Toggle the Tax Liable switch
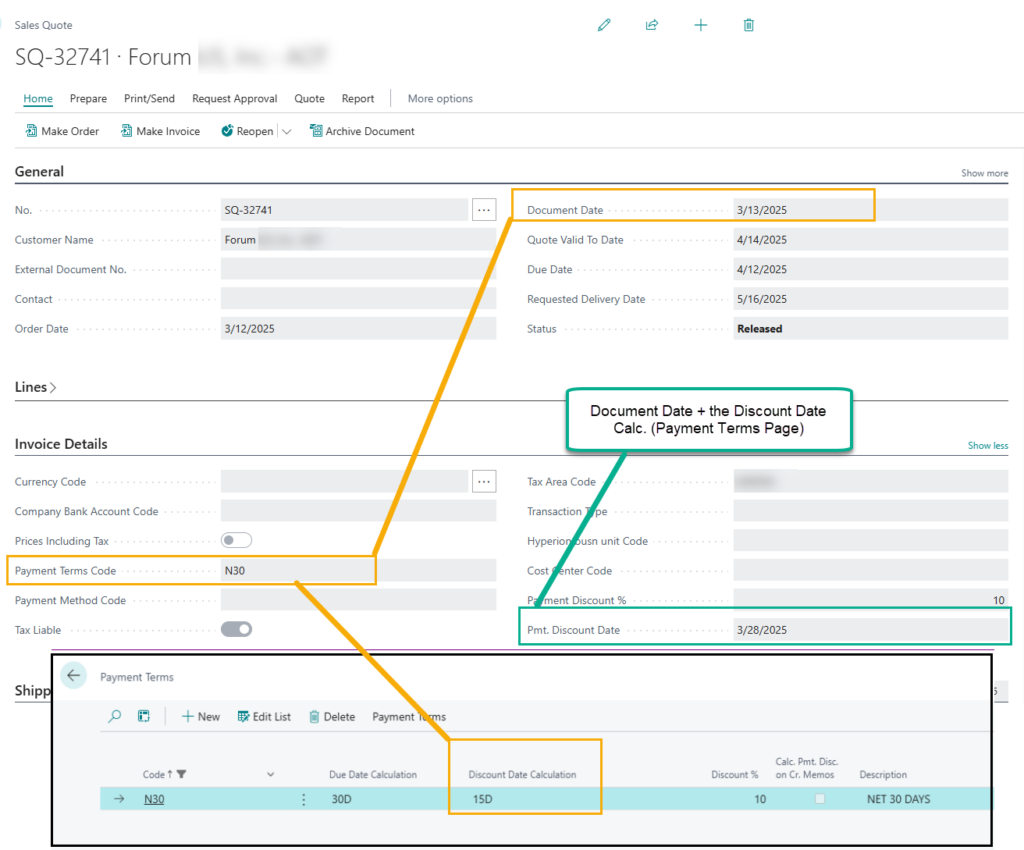This screenshot has width=1024, height=850. tap(236, 629)
